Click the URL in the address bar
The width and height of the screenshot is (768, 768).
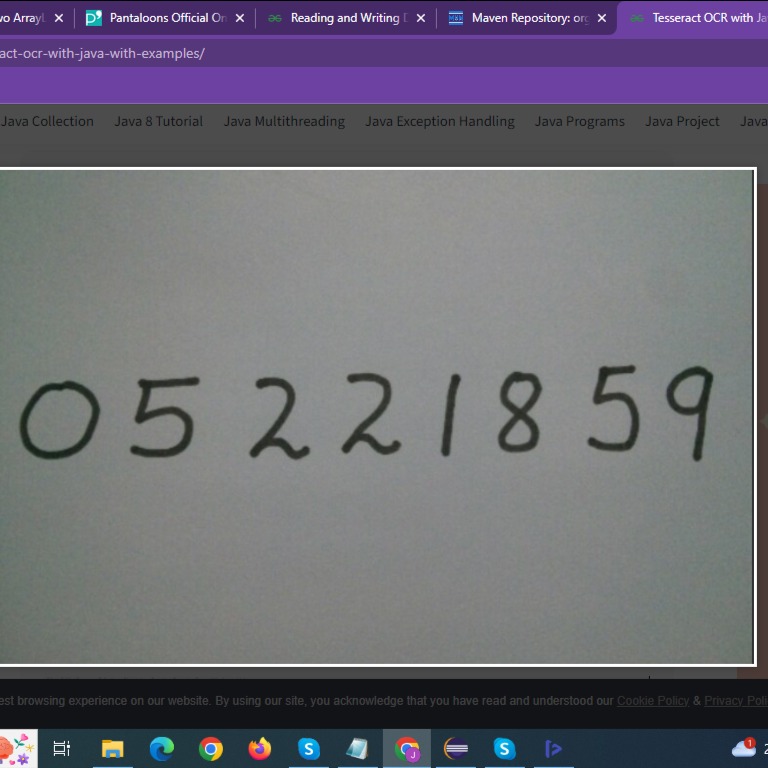coord(102,53)
